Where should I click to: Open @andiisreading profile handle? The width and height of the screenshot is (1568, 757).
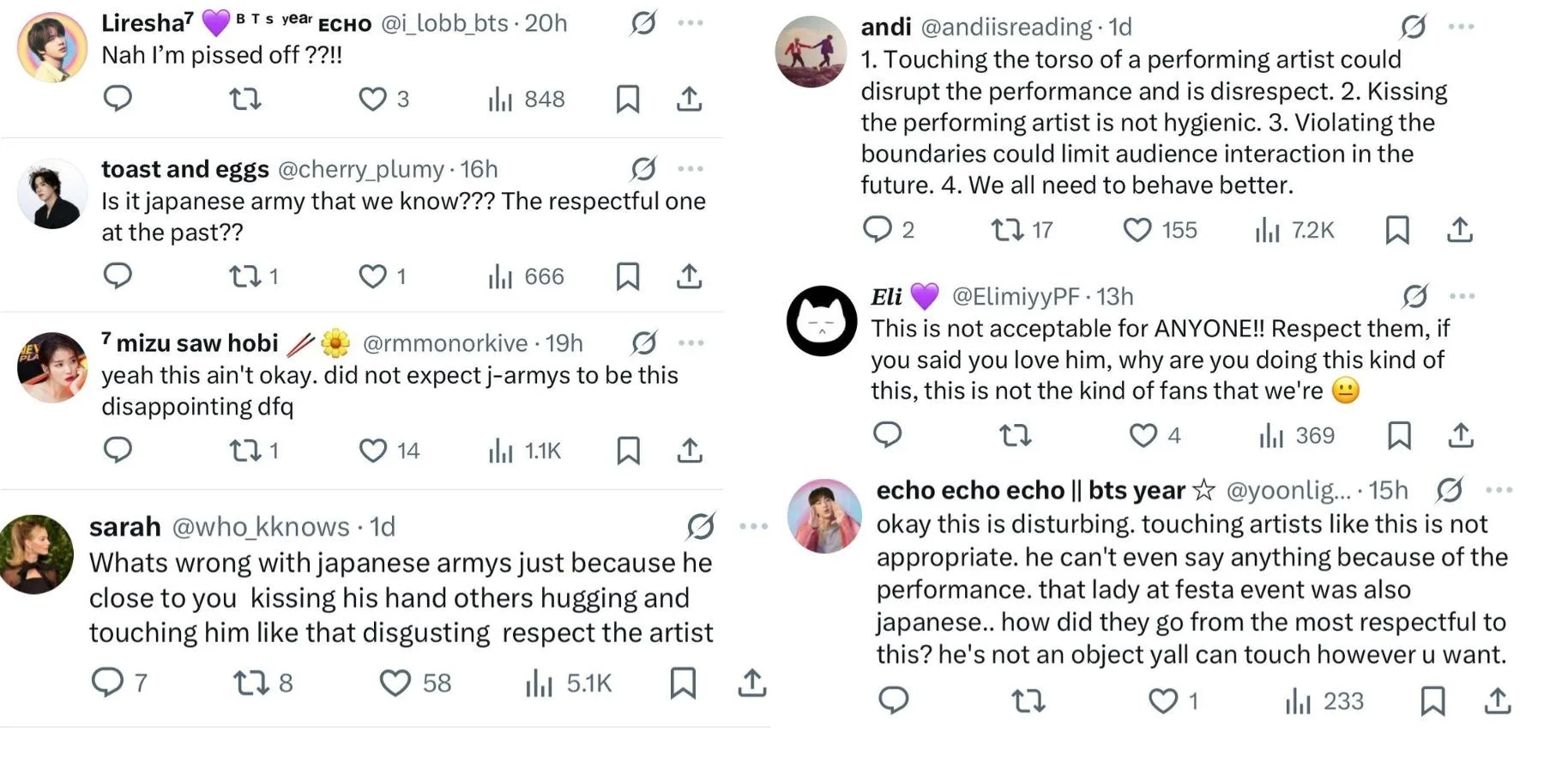coord(1006,27)
